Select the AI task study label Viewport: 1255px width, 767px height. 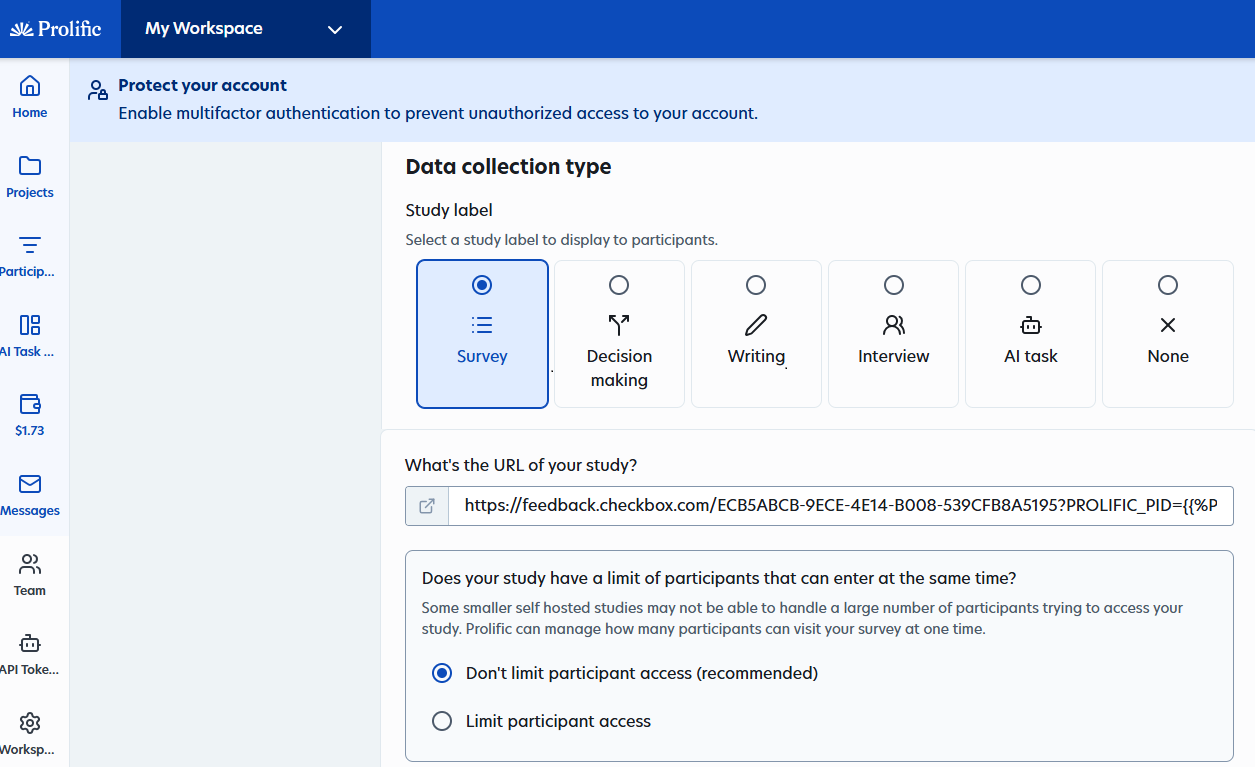pos(1030,334)
